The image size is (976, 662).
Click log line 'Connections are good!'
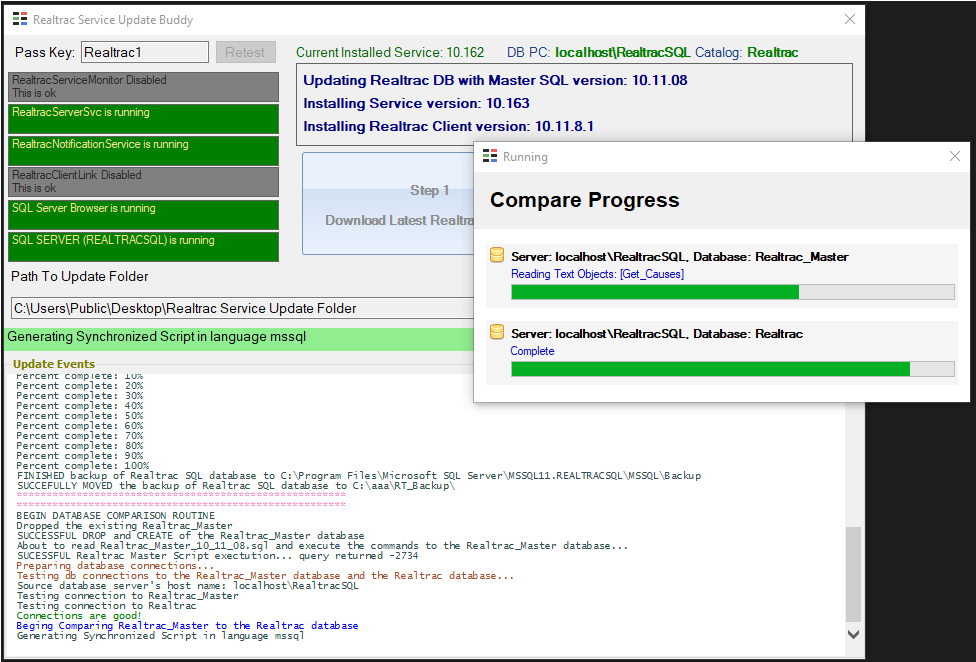pos(79,615)
